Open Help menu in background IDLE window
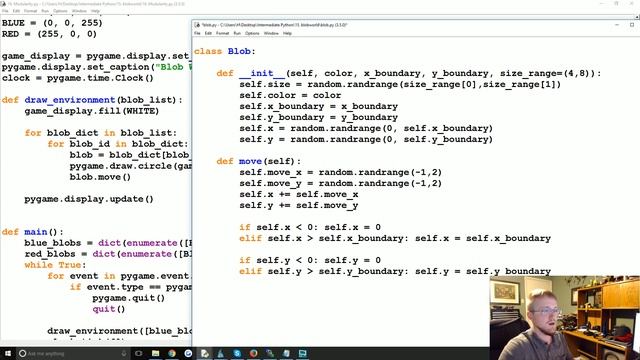 click(96, 11)
